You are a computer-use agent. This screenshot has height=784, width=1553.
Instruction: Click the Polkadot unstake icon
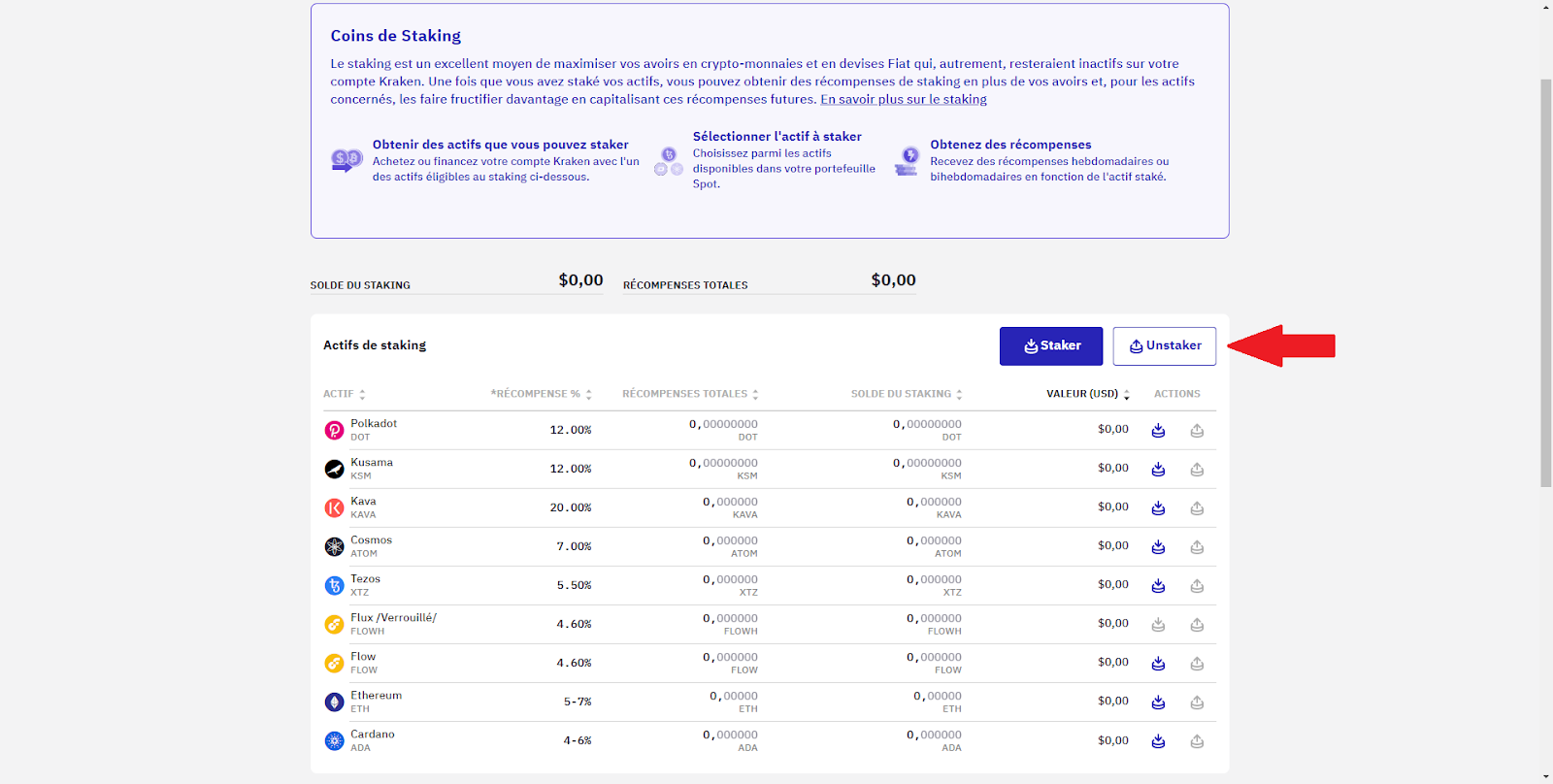pyautogui.click(x=1197, y=430)
